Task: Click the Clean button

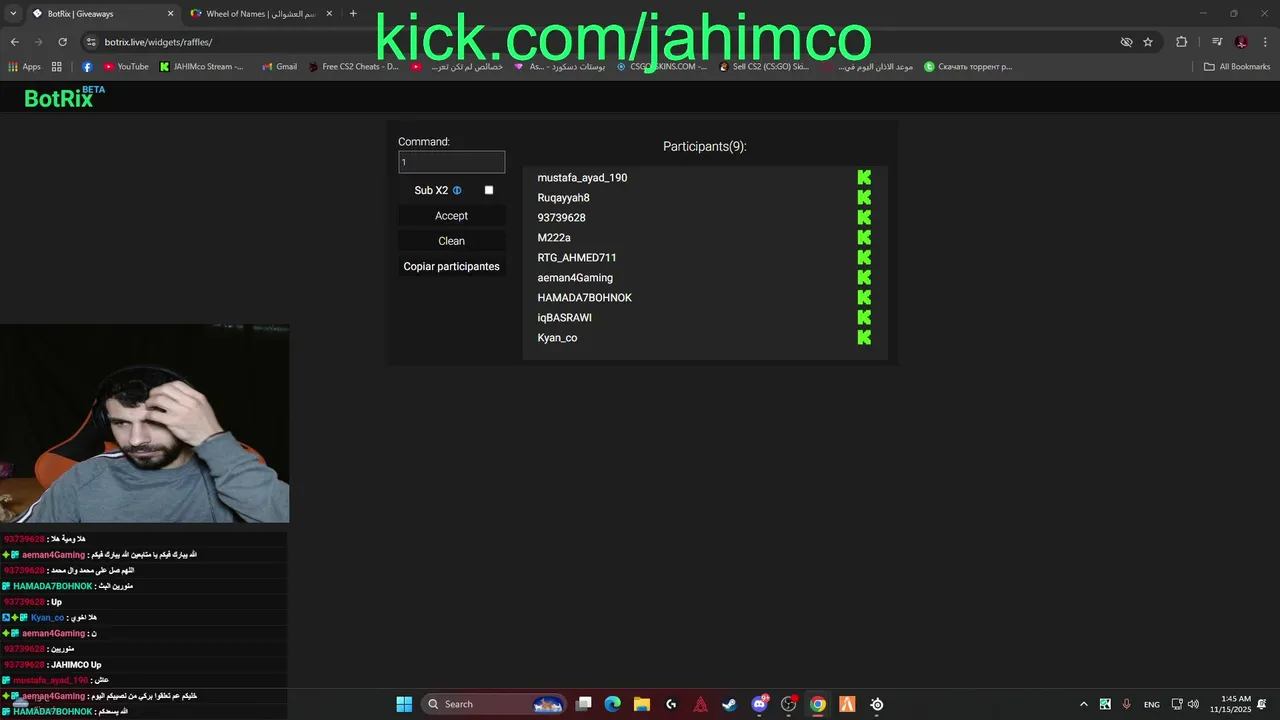Action: point(451,241)
